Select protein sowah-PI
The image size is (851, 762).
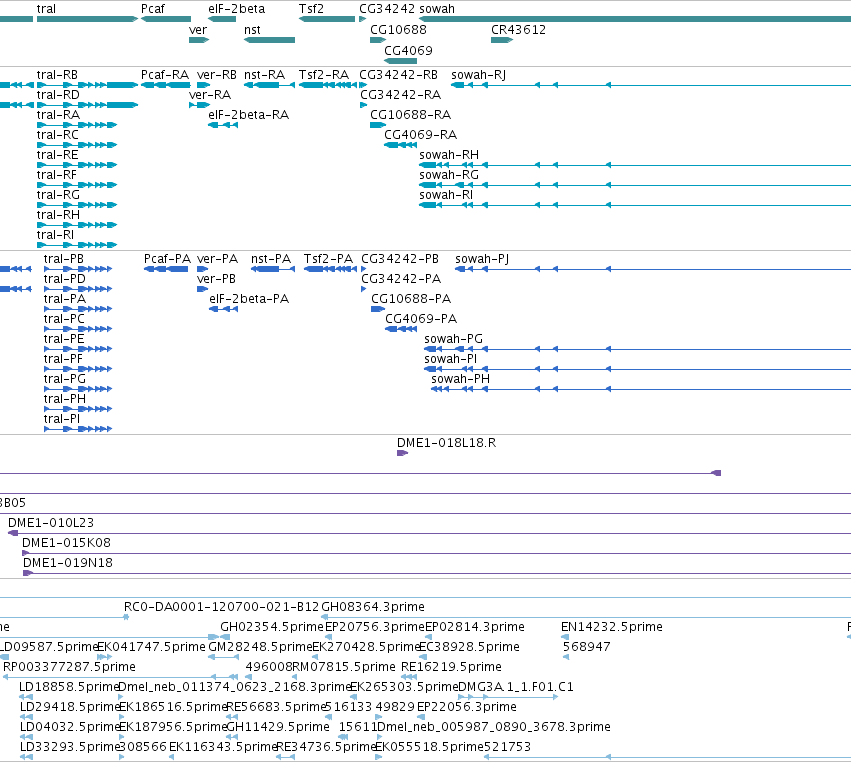pyautogui.click(x=450, y=360)
